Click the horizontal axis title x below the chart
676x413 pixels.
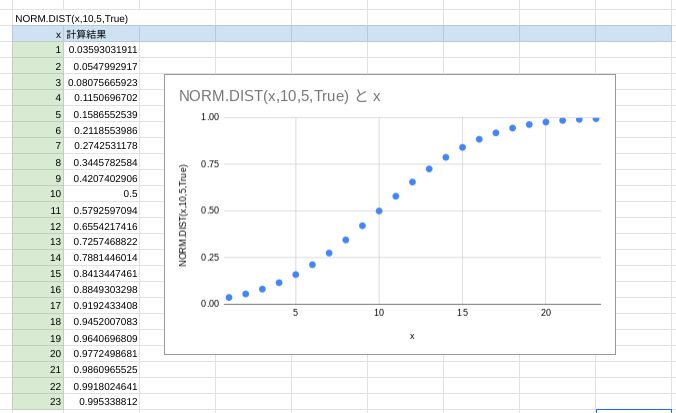[x=412, y=336]
